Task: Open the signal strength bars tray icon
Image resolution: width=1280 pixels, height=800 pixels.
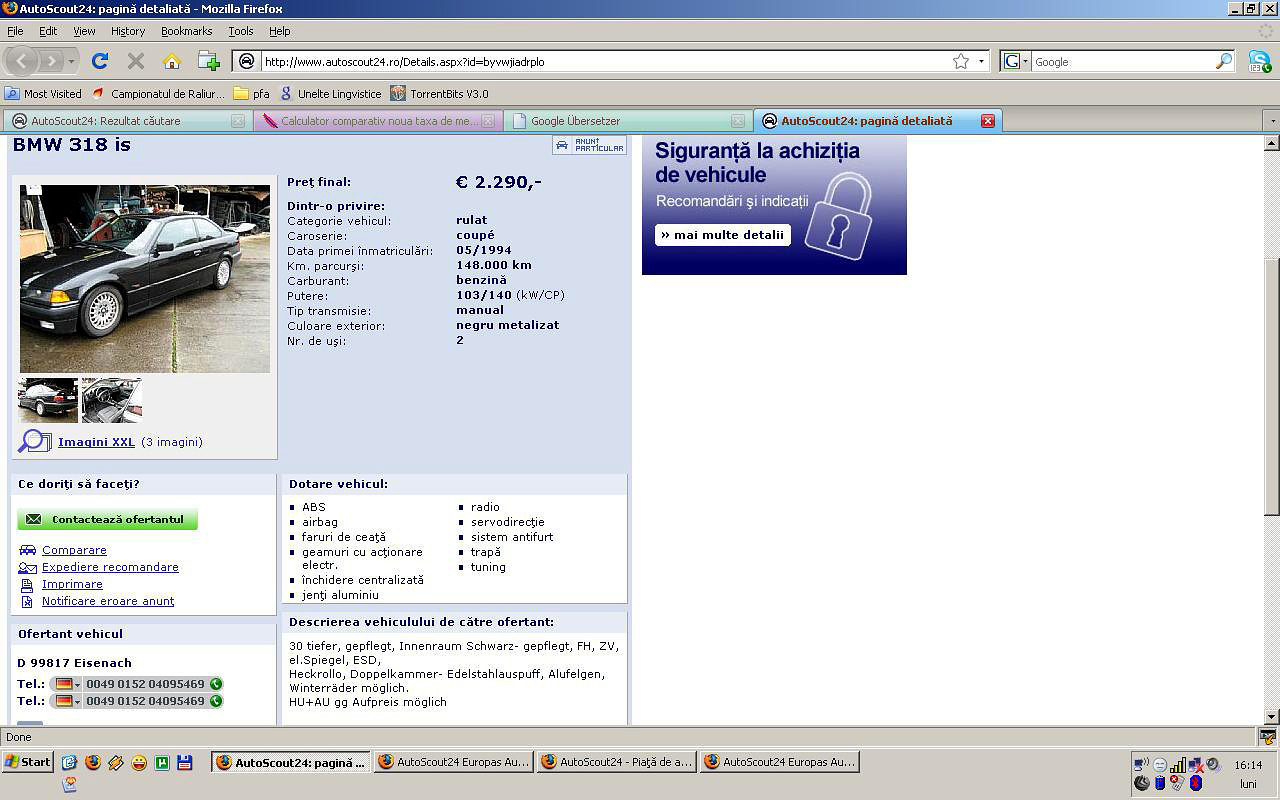Action: coord(1178,765)
